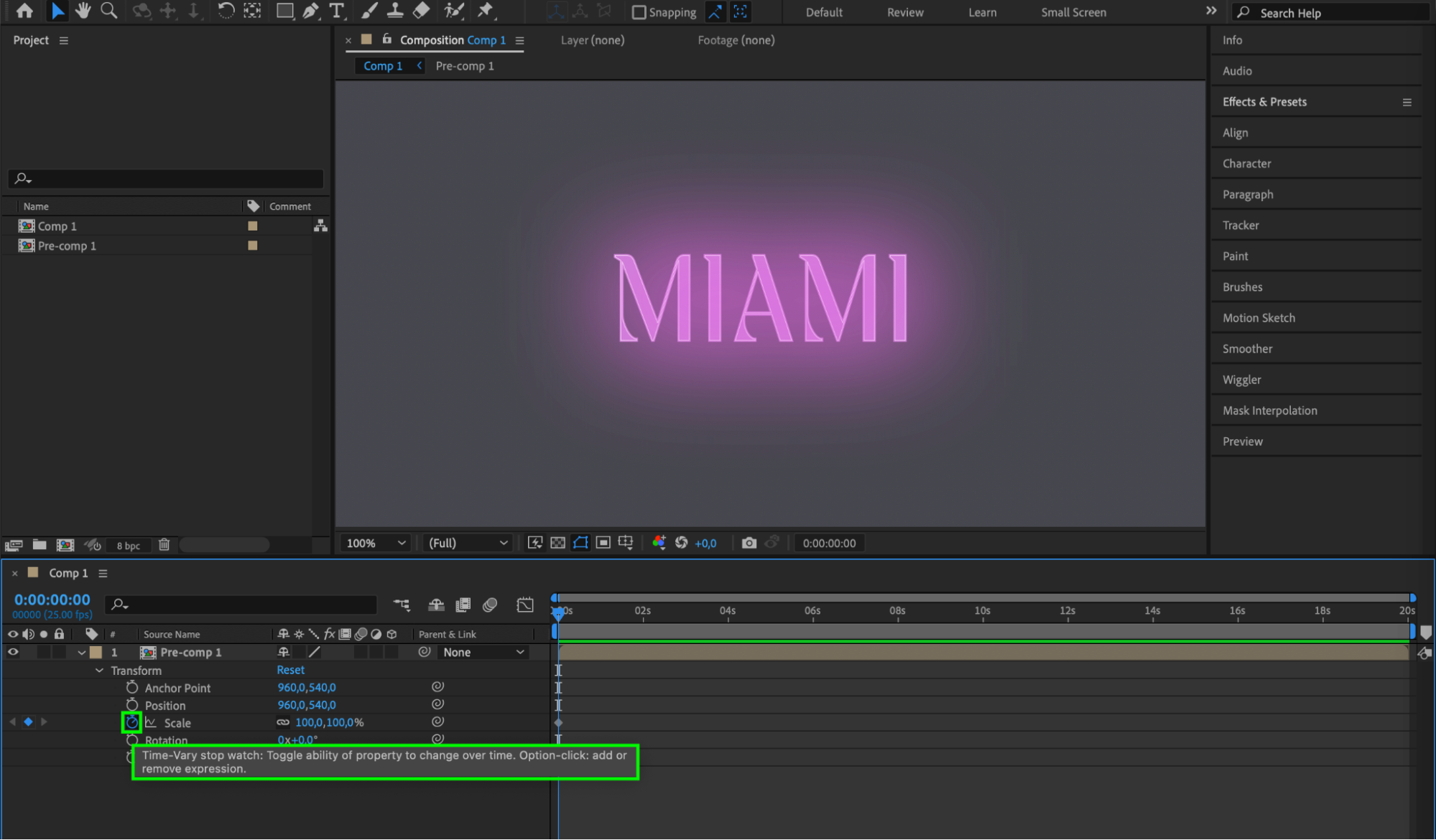Viewport: 1436px width, 840px height.
Task: Toggle the Scale property stopwatch
Action: point(131,722)
